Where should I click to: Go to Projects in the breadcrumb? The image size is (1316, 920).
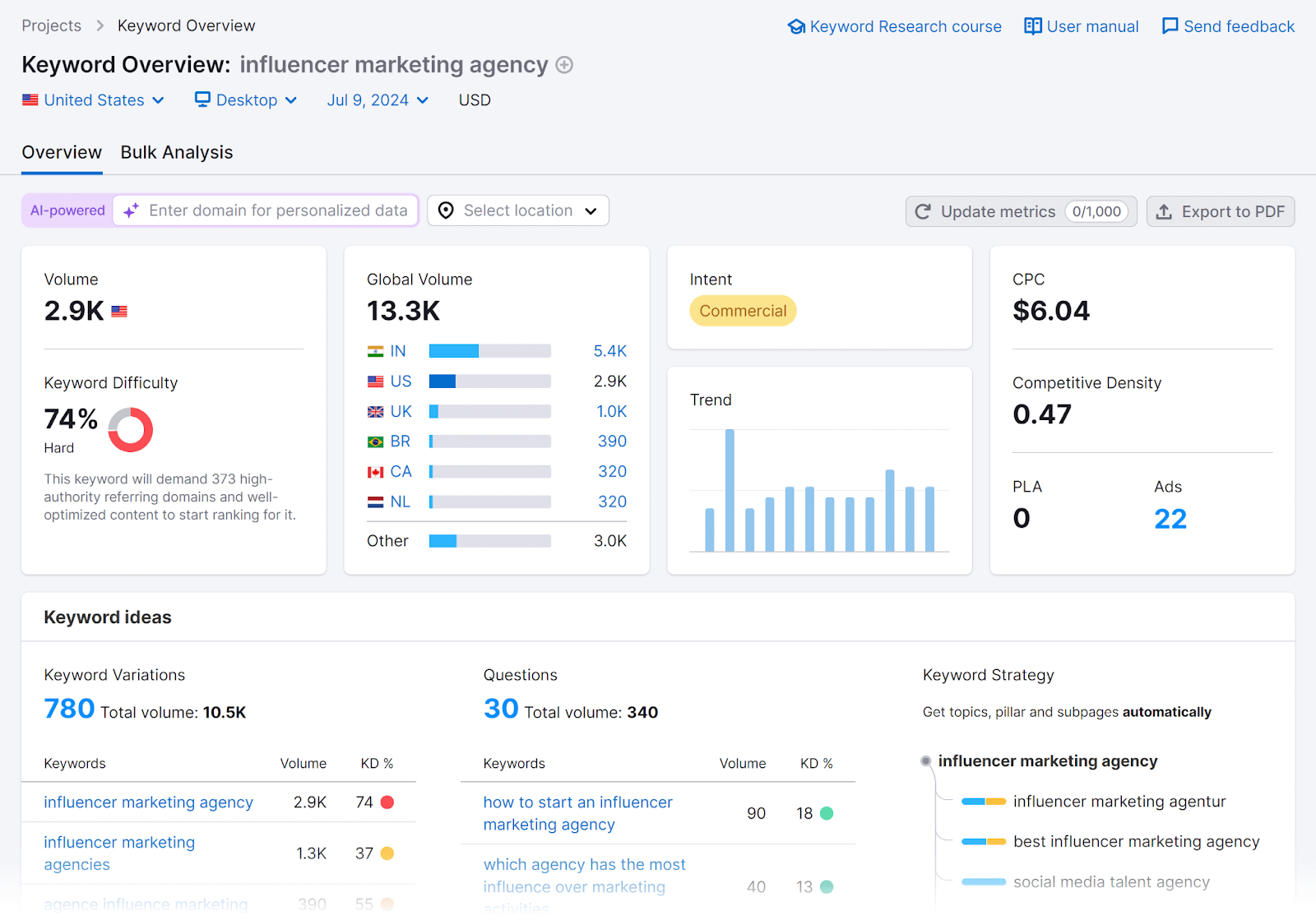(x=52, y=26)
